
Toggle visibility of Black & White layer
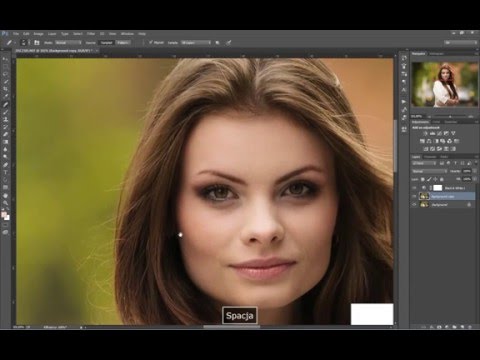[414, 188]
